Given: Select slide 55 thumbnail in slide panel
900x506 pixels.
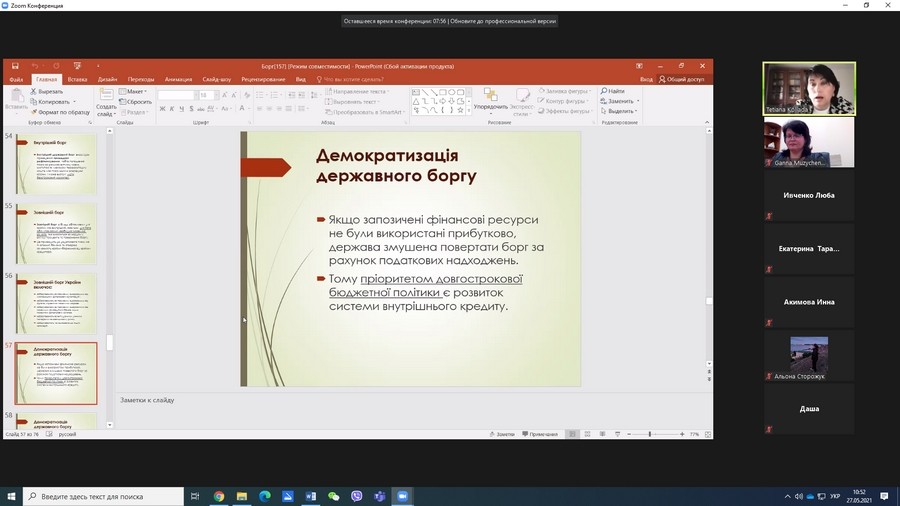Looking at the screenshot, I should tap(55, 234).
